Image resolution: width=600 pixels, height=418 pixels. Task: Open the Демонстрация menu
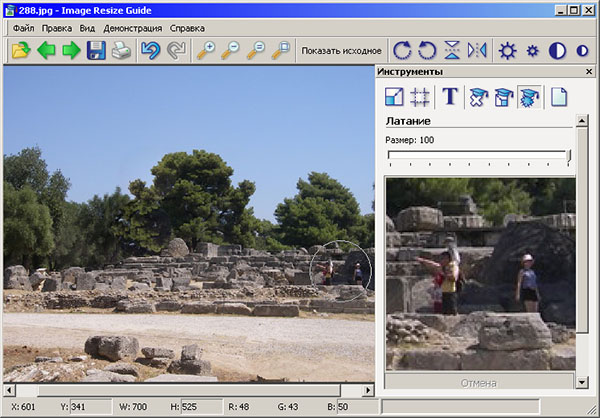pyautogui.click(x=133, y=28)
